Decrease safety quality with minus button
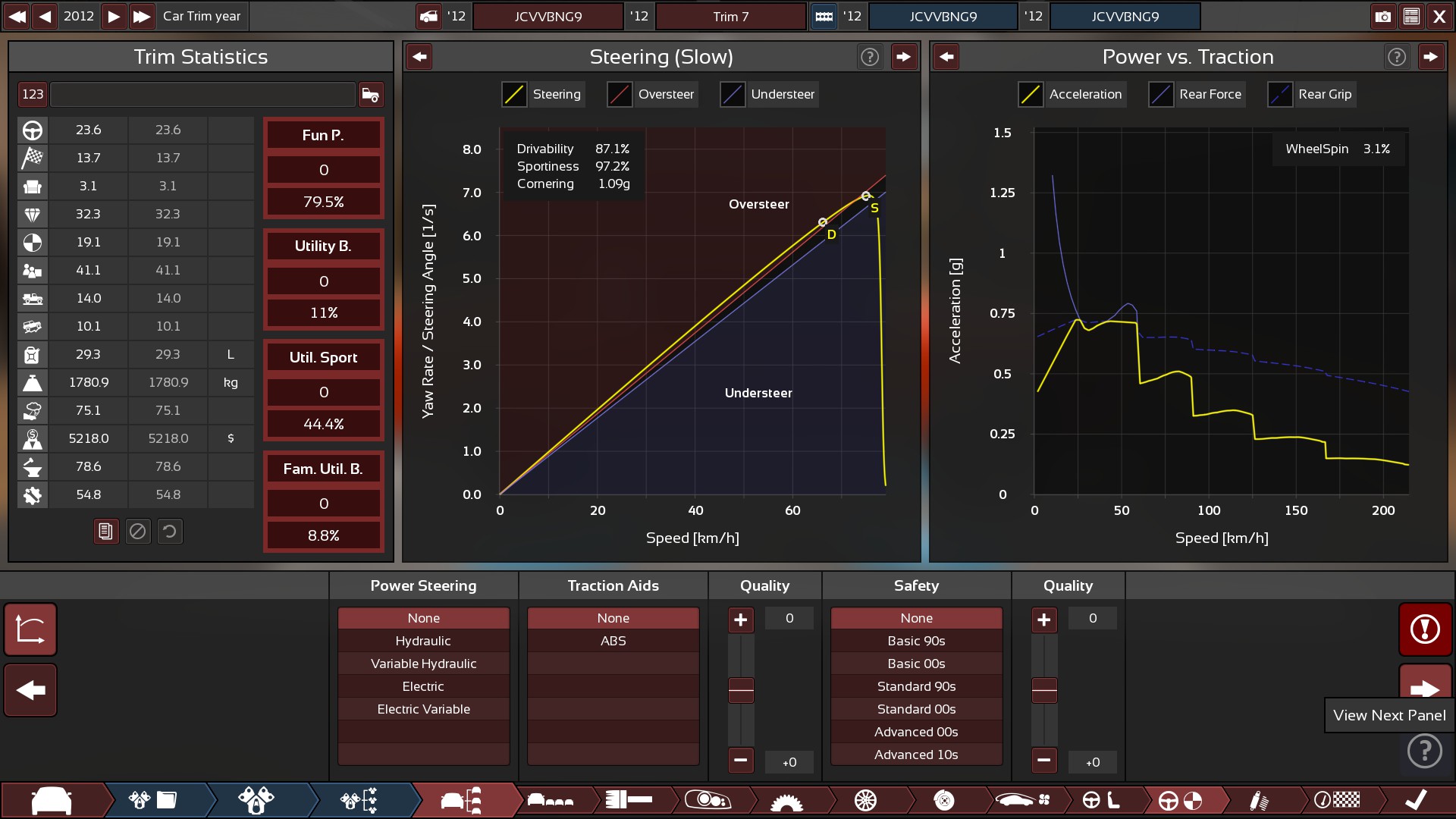Screen dimensions: 1456x819 pos(1044,760)
